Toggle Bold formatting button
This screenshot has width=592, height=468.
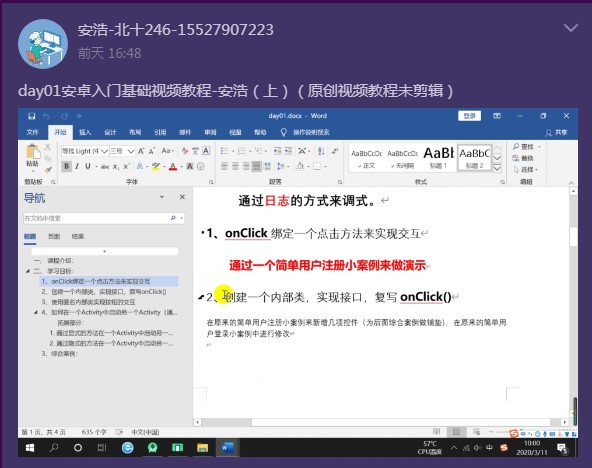66,166
